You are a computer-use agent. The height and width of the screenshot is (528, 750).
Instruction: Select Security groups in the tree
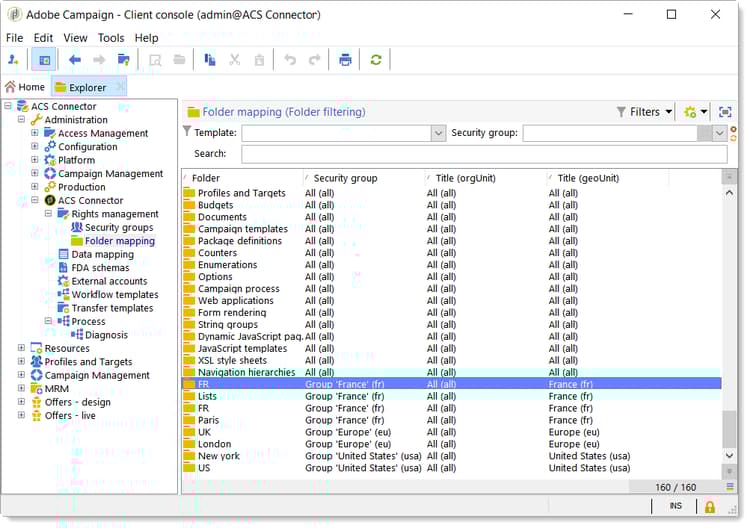(118, 227)
